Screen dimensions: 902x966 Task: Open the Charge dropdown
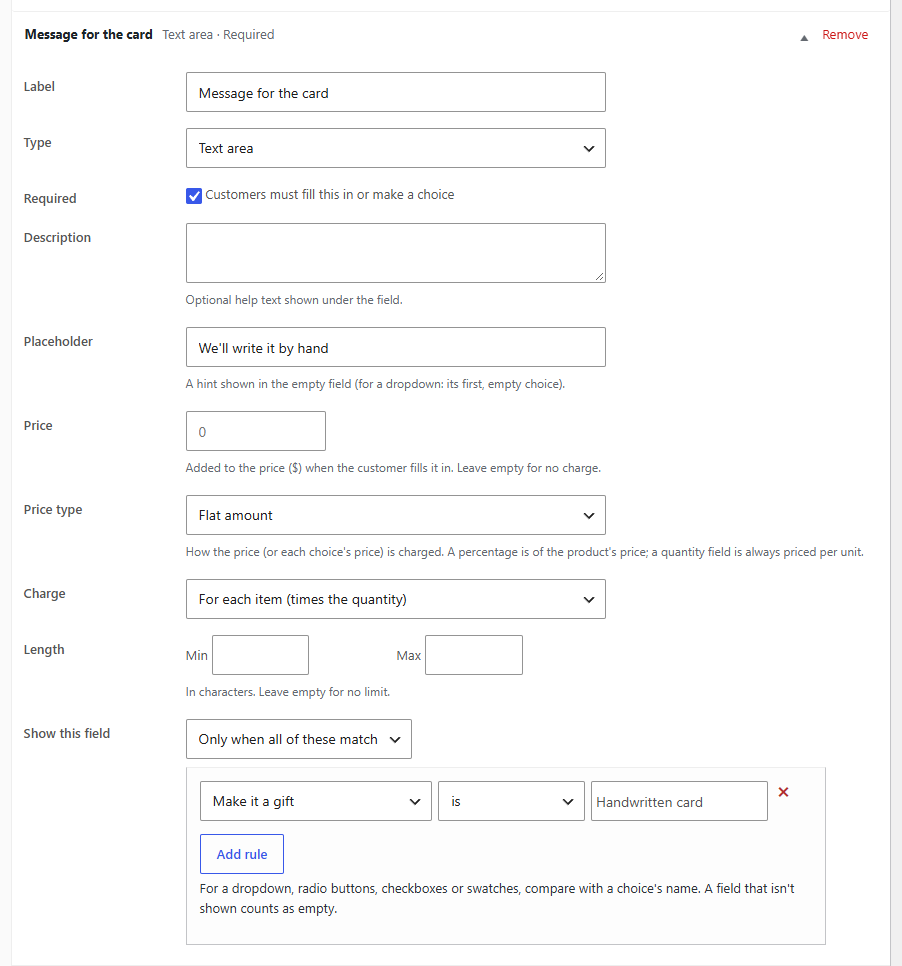[x=396, y=599]
